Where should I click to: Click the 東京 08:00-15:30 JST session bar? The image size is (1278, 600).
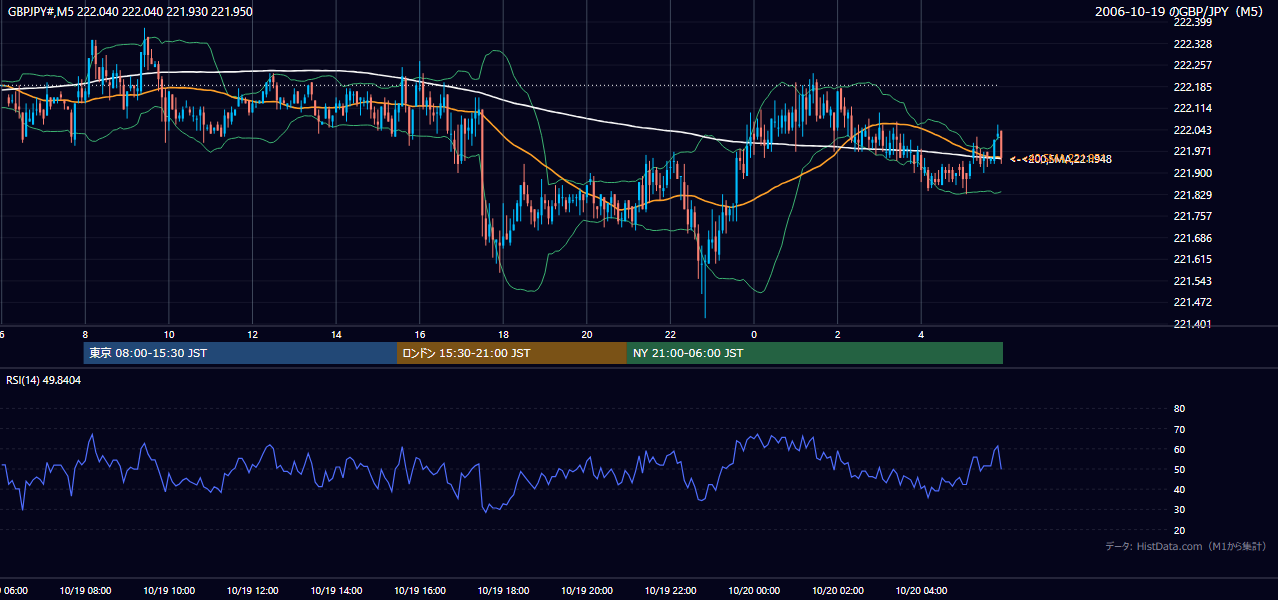click(x=240, y=353)
